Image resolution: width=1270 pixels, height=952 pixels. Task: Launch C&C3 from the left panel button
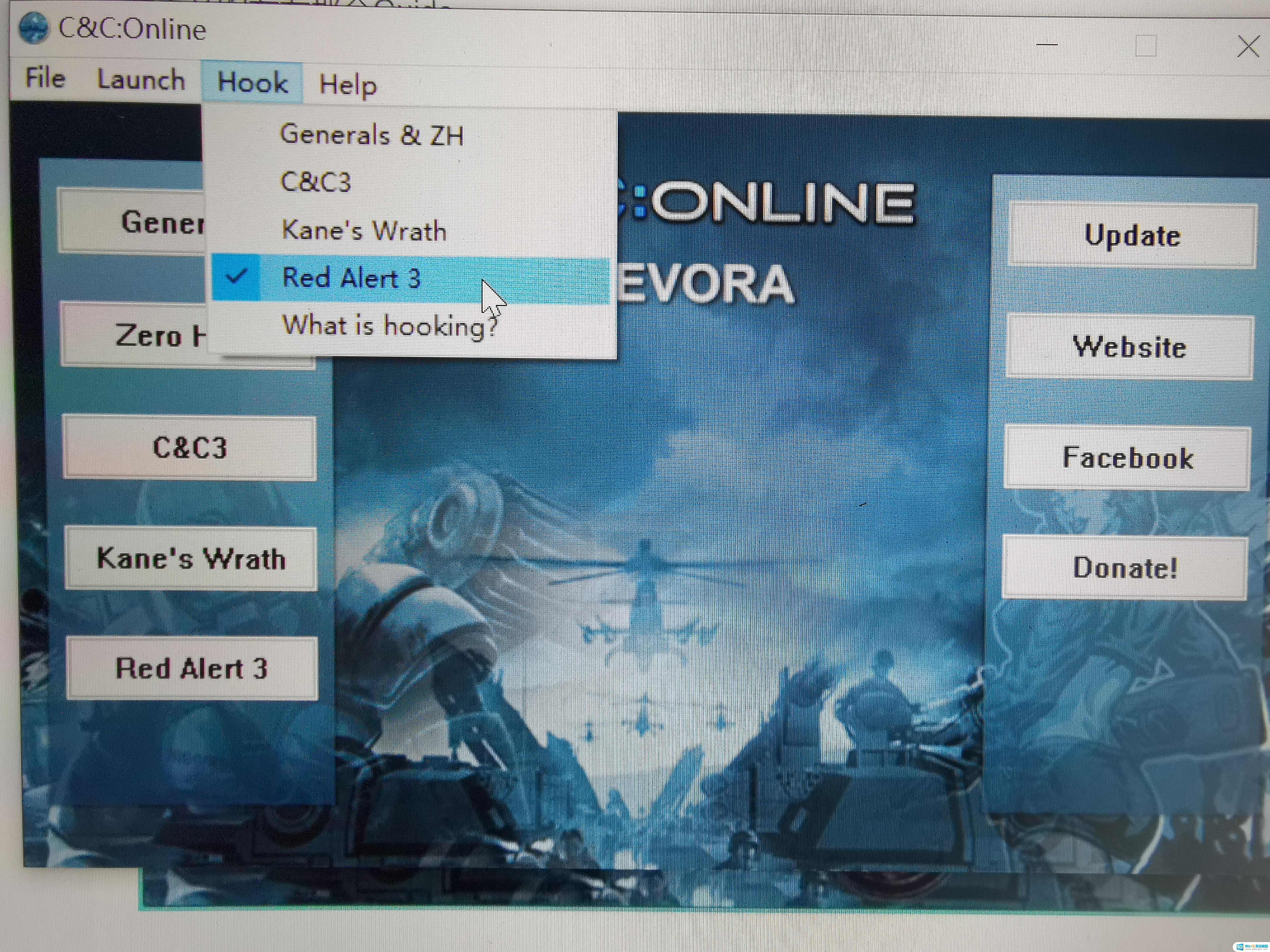(190, 447)
